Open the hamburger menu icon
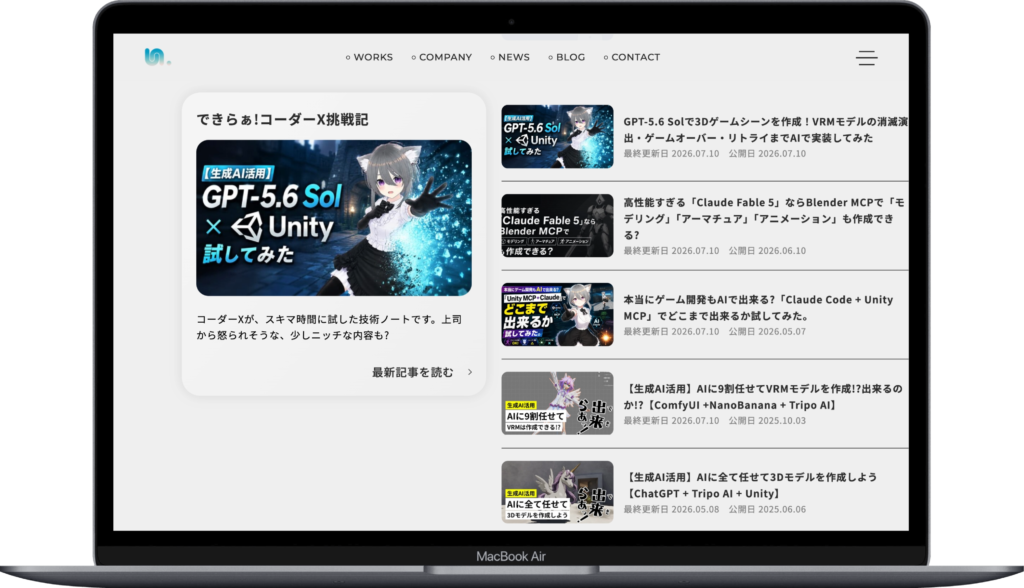The width and height of the screenshot is (1024, 588). click(867, 57)
